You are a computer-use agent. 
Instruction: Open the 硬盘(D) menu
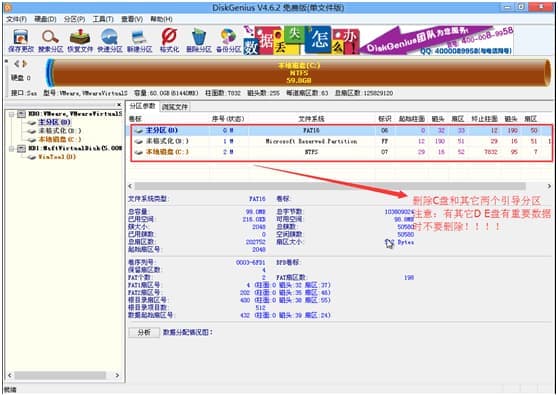(x=45, y=19)
